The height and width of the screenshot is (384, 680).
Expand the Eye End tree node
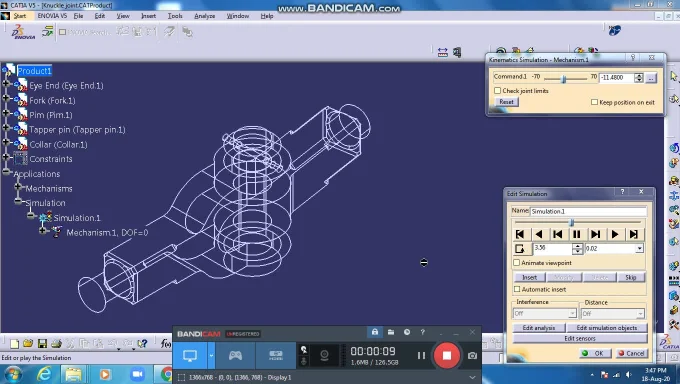pyautogui.click(x=6, y=84)
